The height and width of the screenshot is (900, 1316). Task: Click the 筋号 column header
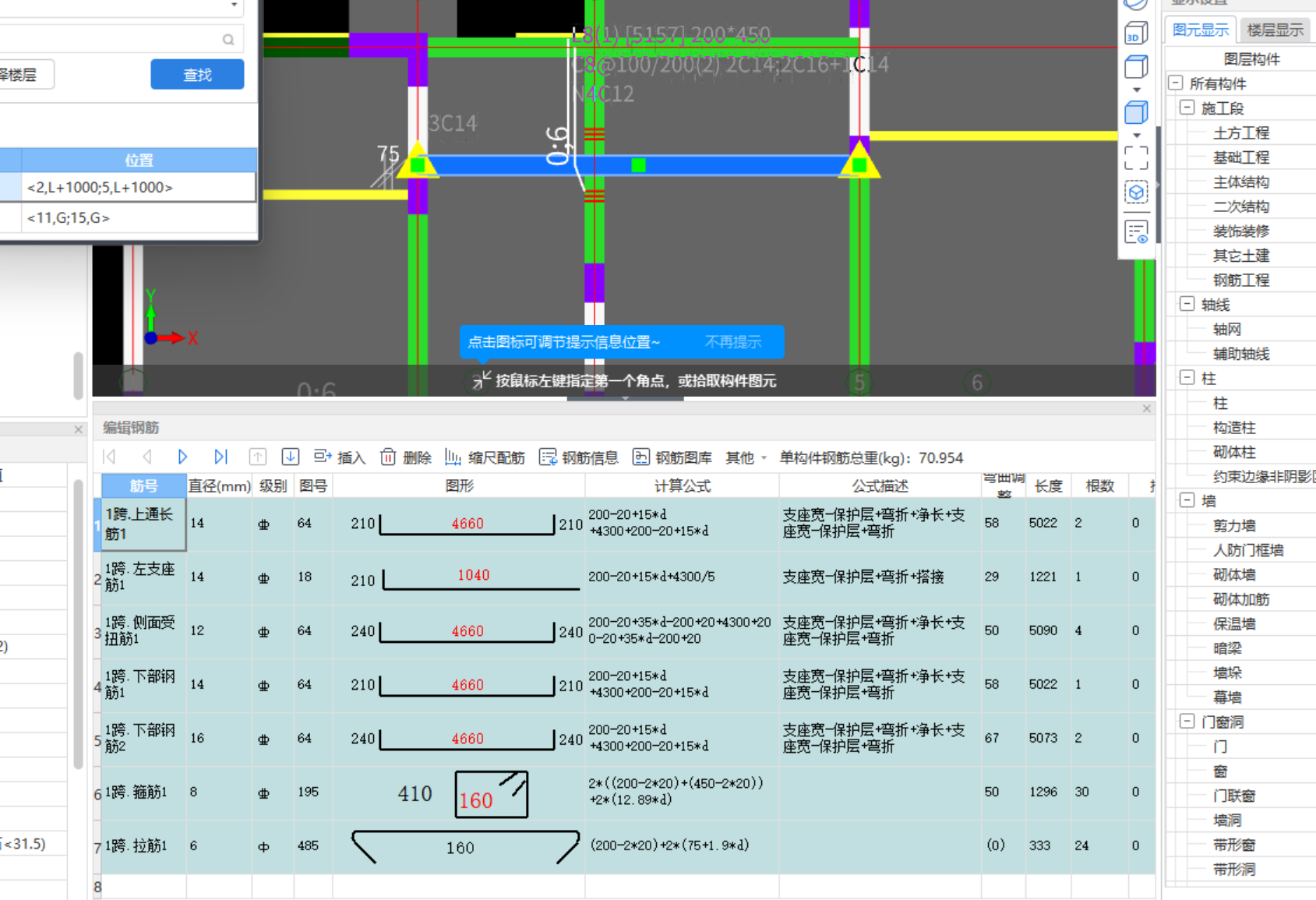(143, 485)
